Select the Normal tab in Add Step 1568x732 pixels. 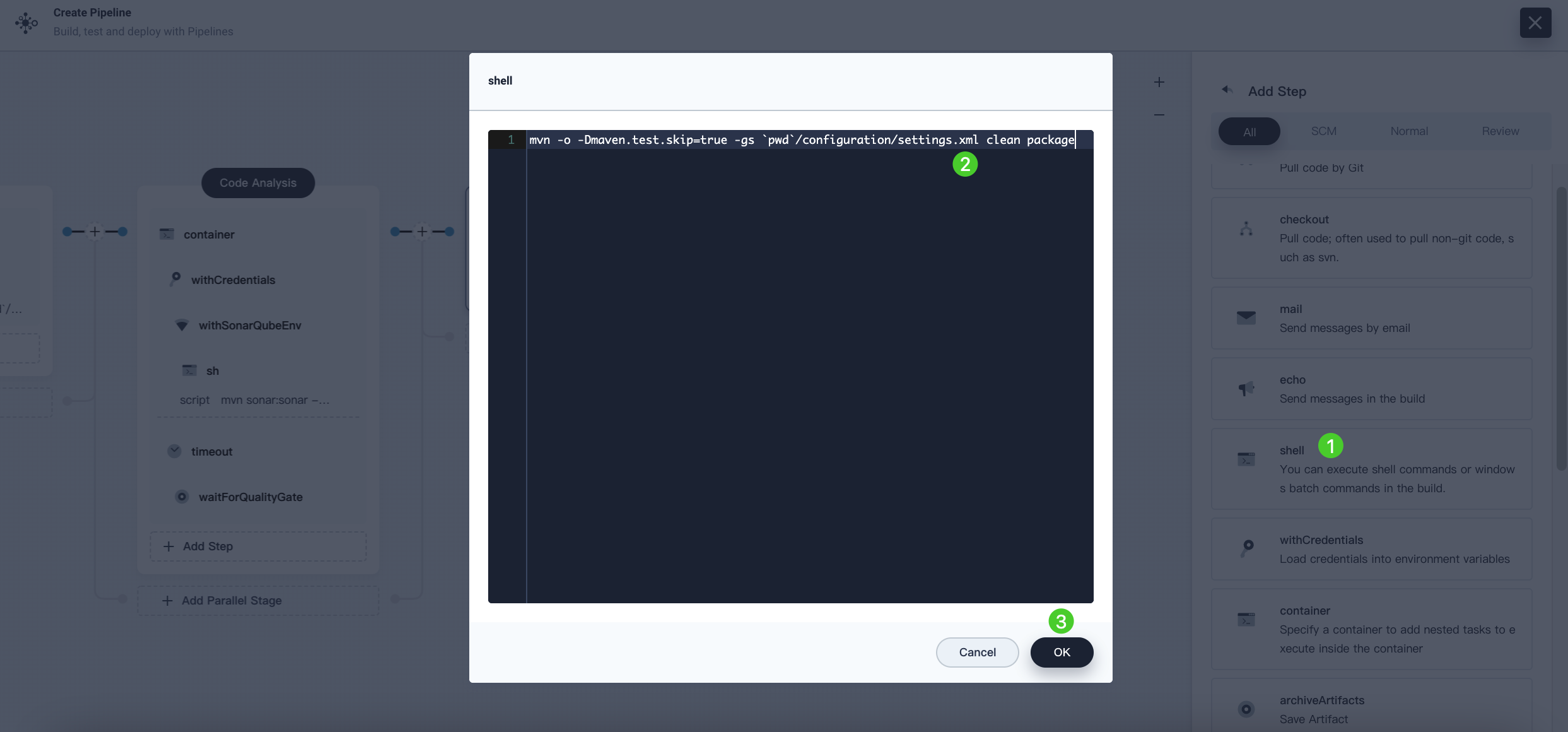coord(1409,130)
